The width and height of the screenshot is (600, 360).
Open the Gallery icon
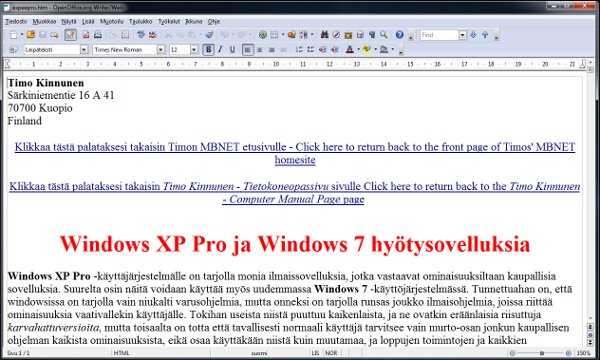tap(348, 35)
